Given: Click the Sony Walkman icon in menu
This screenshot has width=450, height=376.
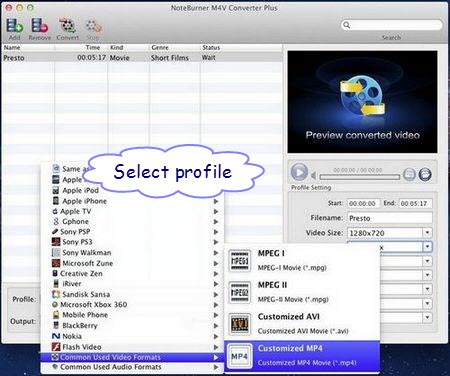Looking at the screenshot, I should tap(56, 252).
